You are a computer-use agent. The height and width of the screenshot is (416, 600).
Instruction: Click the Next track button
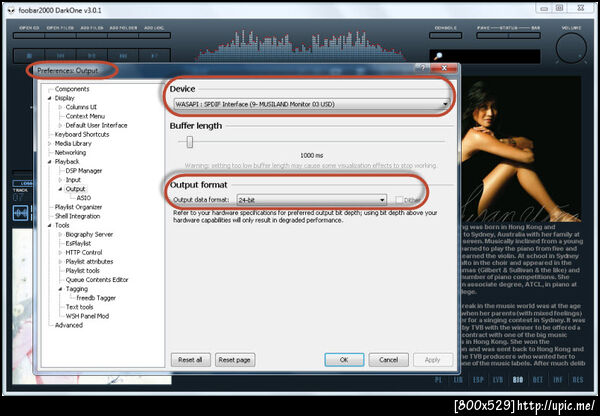tap(123, 56)
